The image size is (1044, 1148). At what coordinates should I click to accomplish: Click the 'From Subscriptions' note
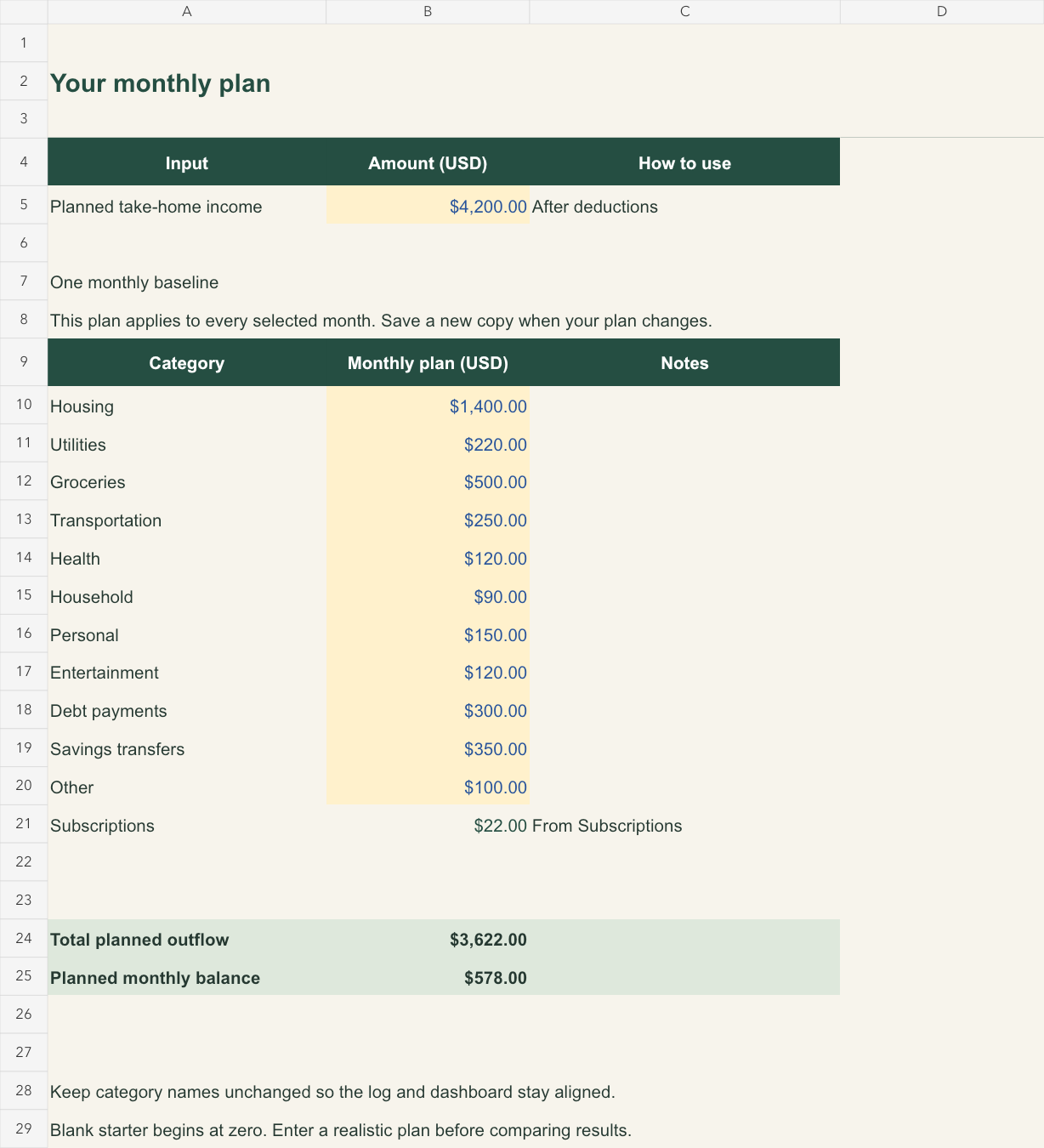tap(607, 826)
